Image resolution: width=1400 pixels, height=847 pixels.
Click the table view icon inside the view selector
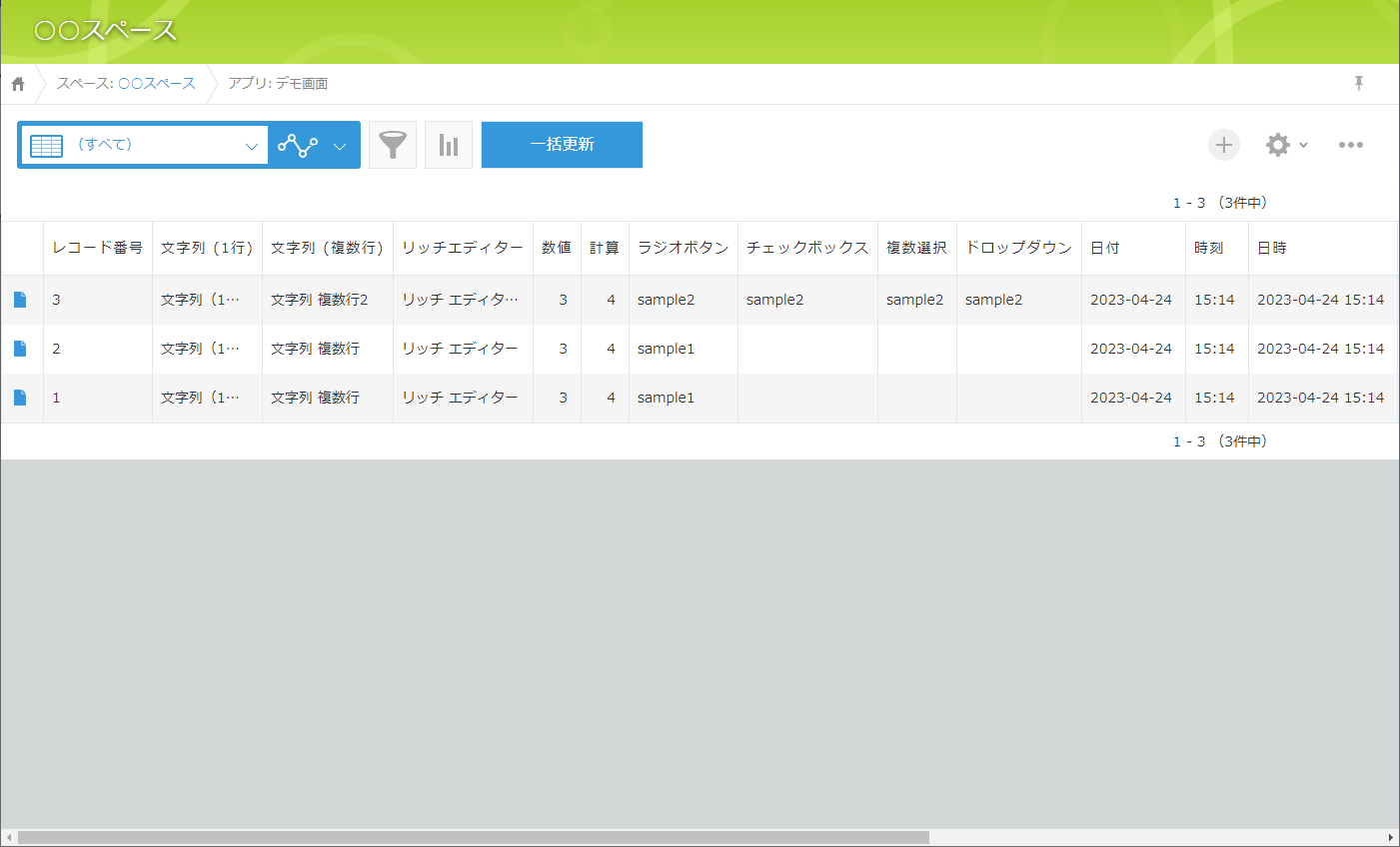[45, 144]
